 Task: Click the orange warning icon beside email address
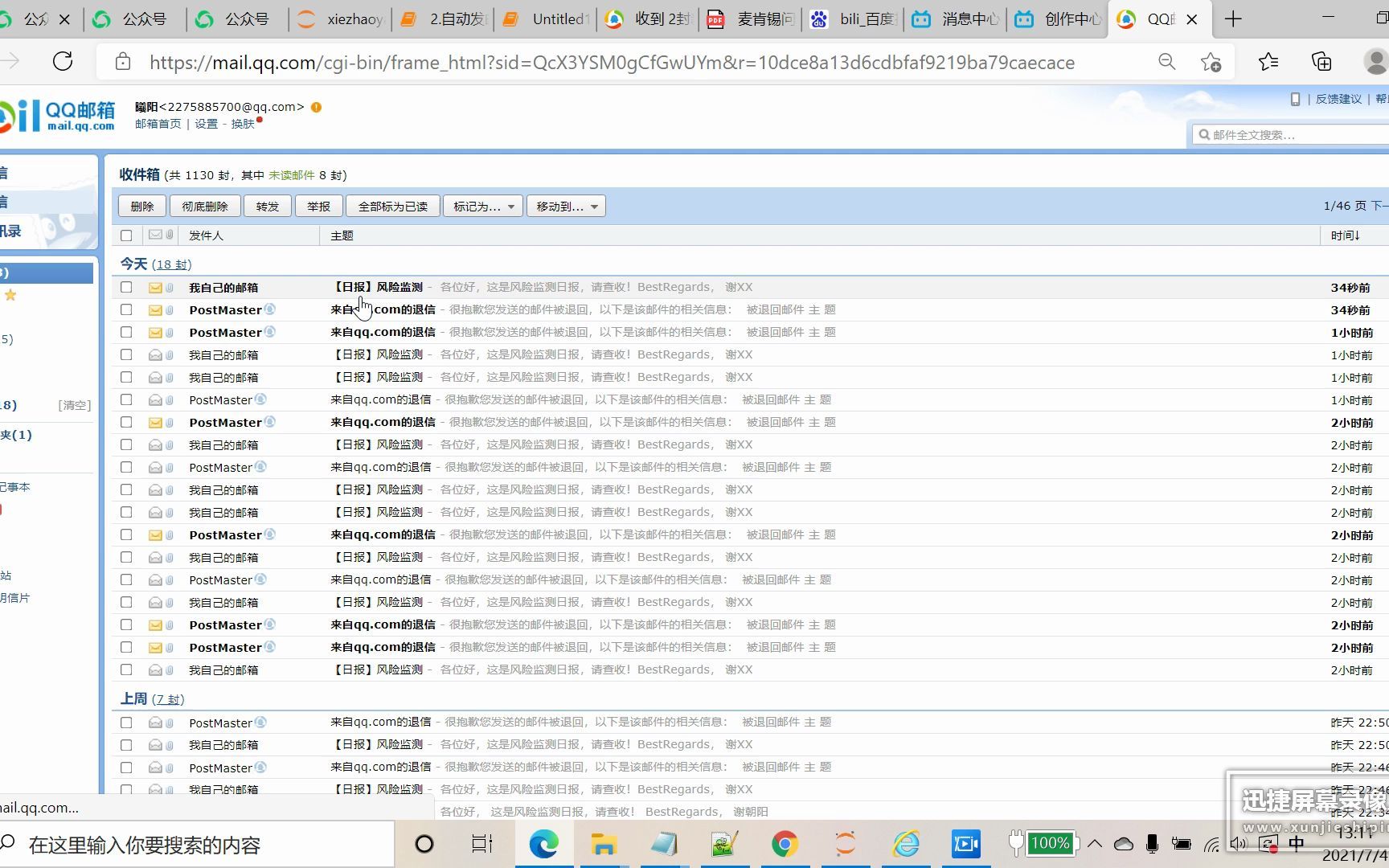(x=317, y=107)
